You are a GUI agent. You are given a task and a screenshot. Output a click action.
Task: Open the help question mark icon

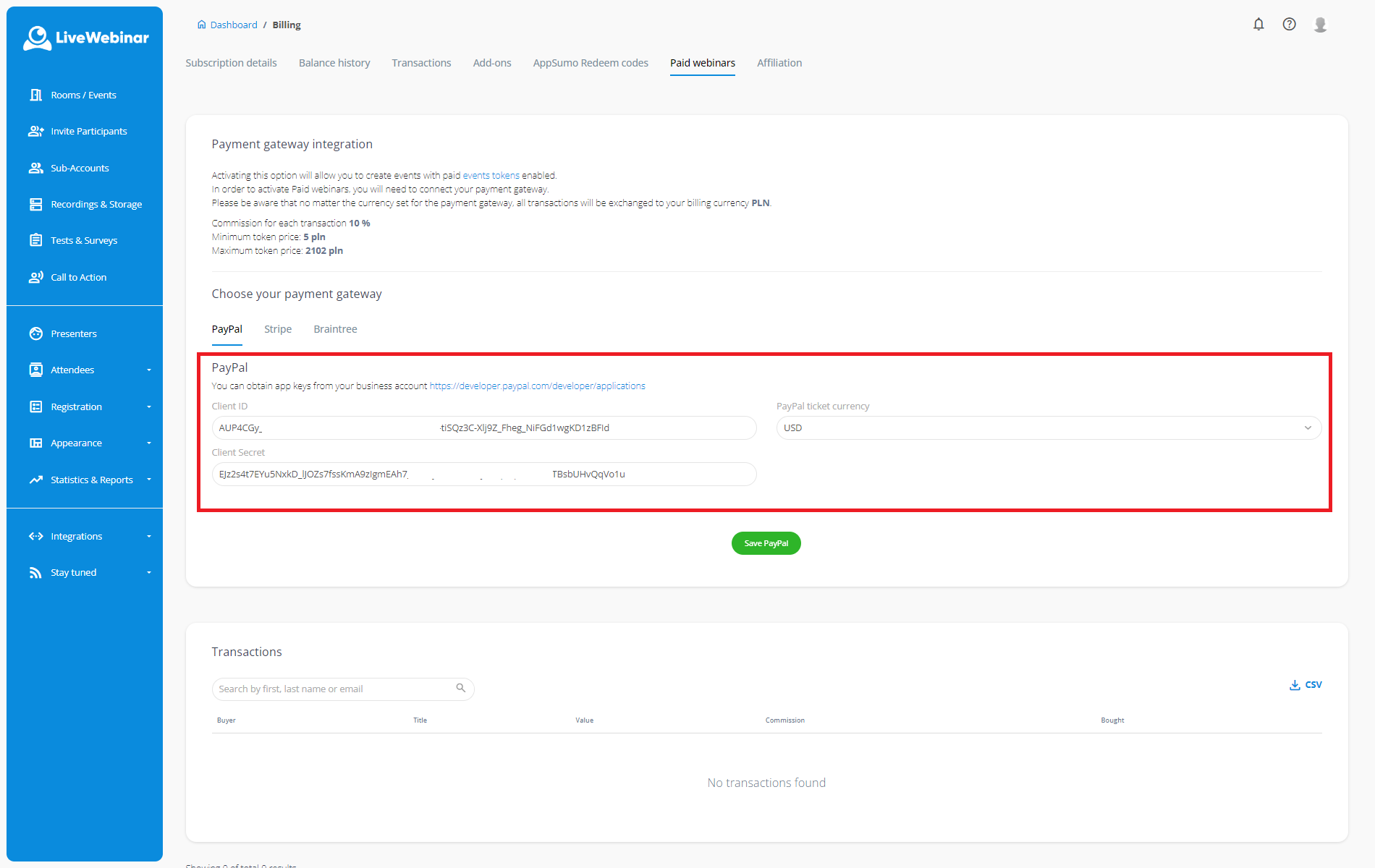1289,25
